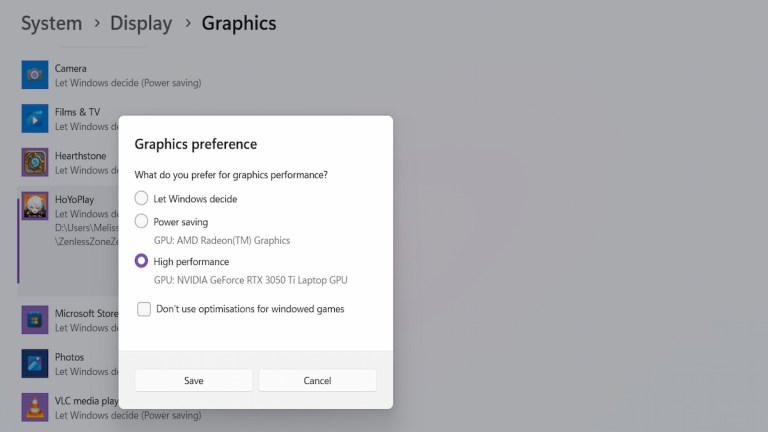Click the Photos list item label

70,357
